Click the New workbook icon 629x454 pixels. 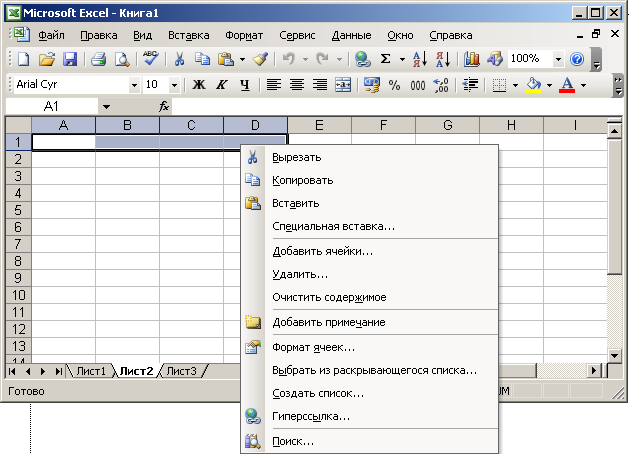(24, 59)
